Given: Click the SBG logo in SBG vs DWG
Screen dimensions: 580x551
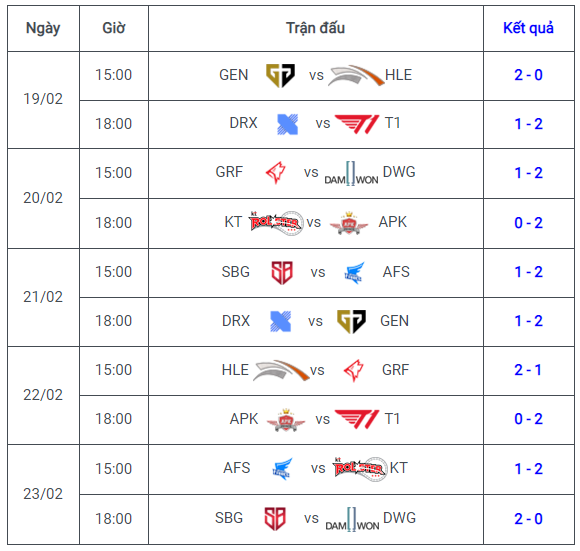Looking at the screenshot, I should pos(275,519).
